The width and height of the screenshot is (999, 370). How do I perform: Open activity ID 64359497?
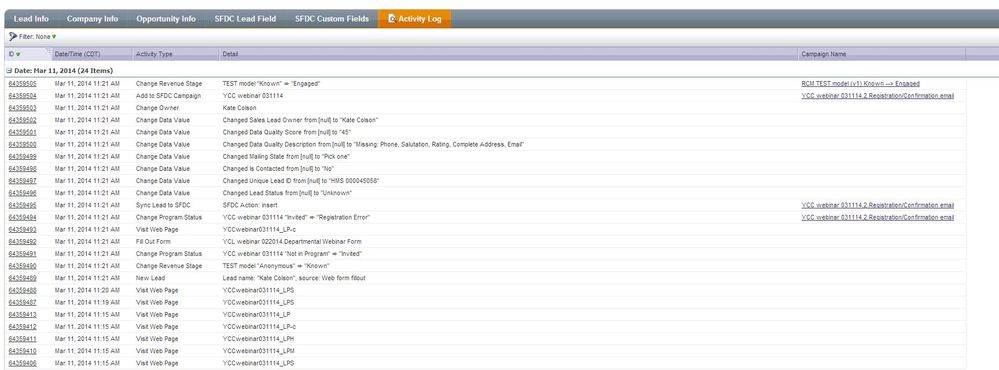(x=22, y=181)
